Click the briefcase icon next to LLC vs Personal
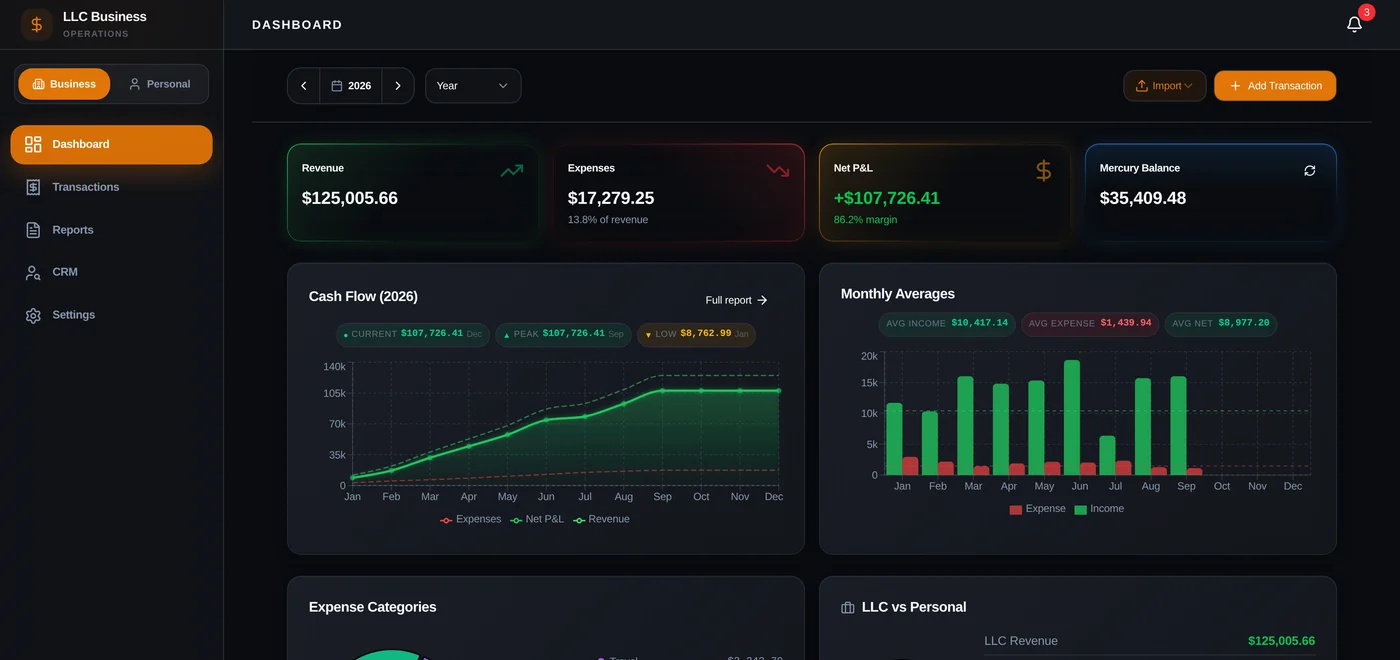 click(848, 607)
